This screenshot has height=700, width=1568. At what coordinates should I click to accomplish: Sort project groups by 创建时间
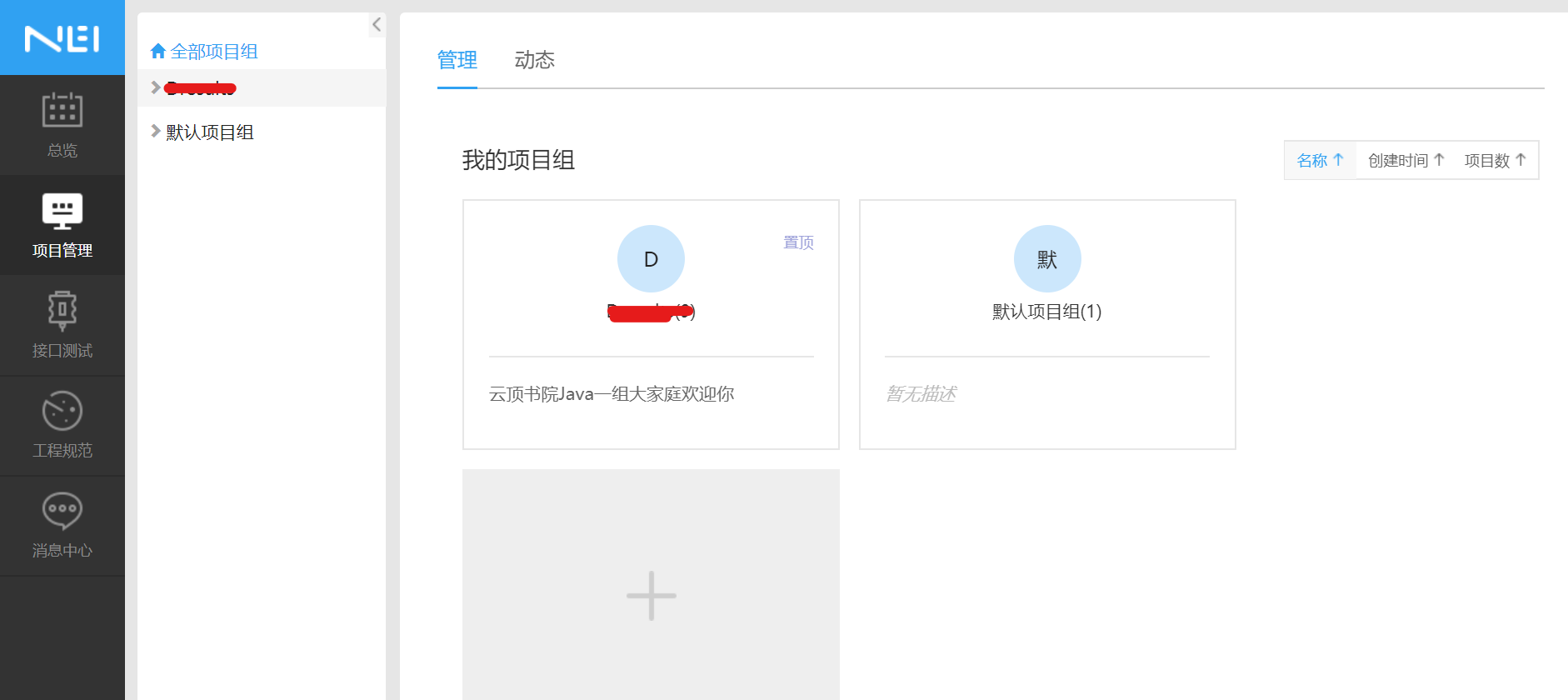coord(1406,160)
